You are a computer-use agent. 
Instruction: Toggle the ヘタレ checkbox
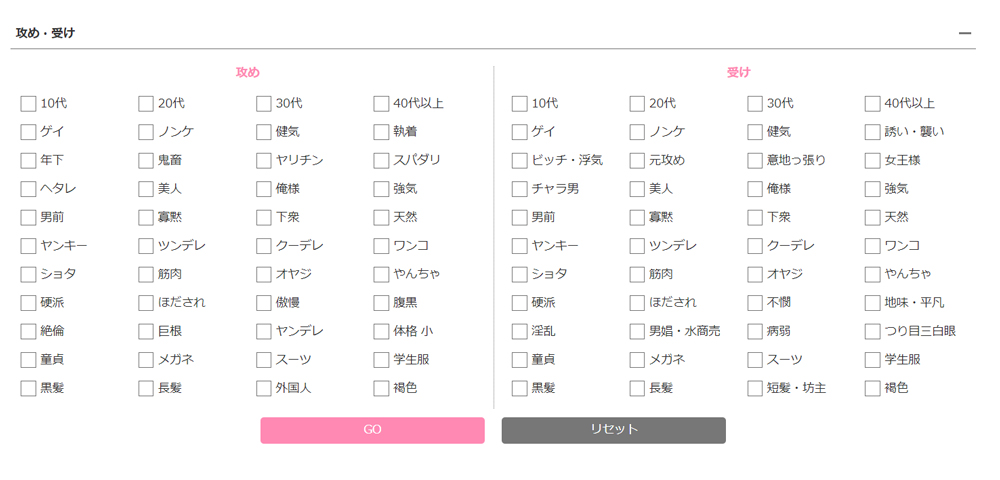[28, 189]
